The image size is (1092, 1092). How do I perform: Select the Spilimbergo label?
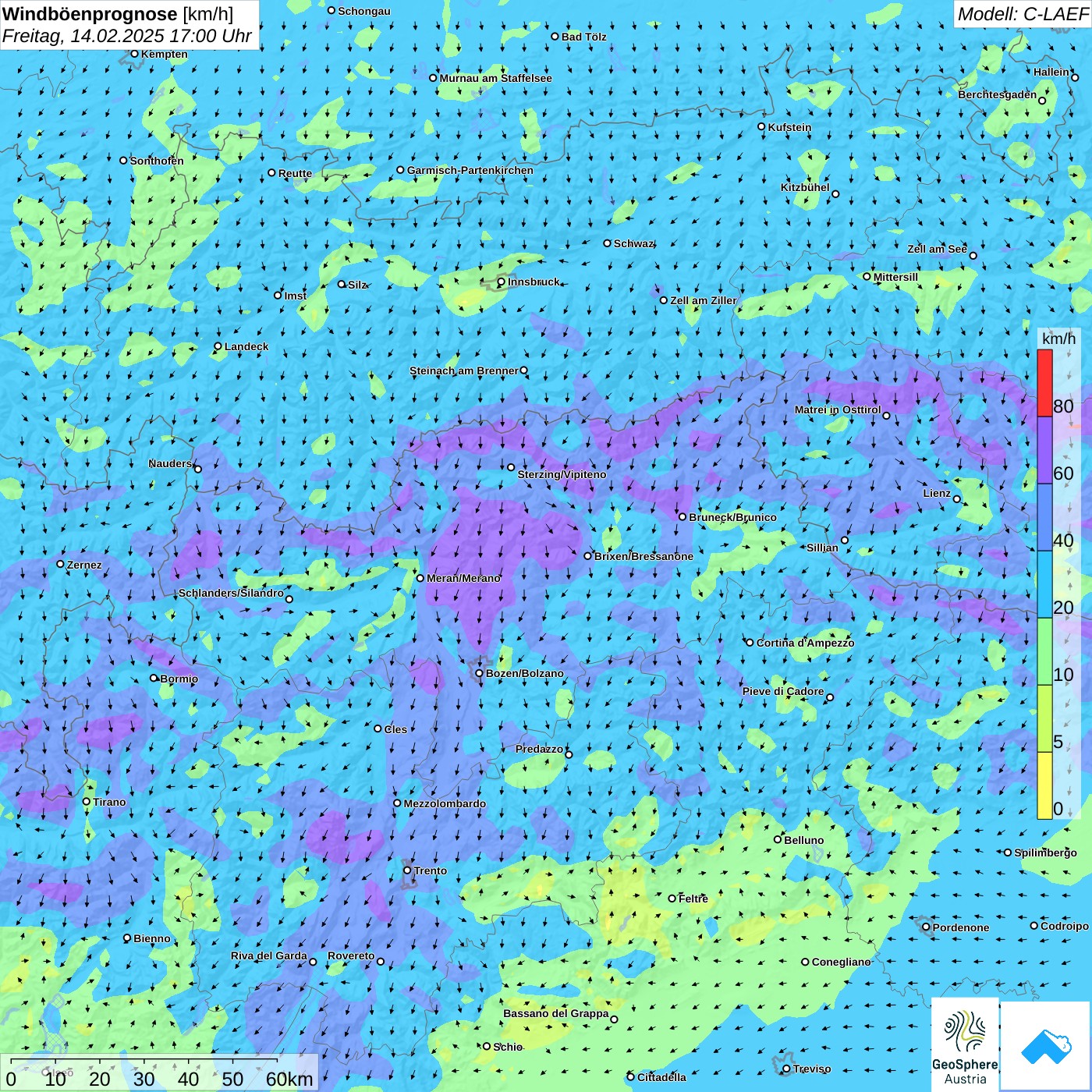click(1045, 853)
